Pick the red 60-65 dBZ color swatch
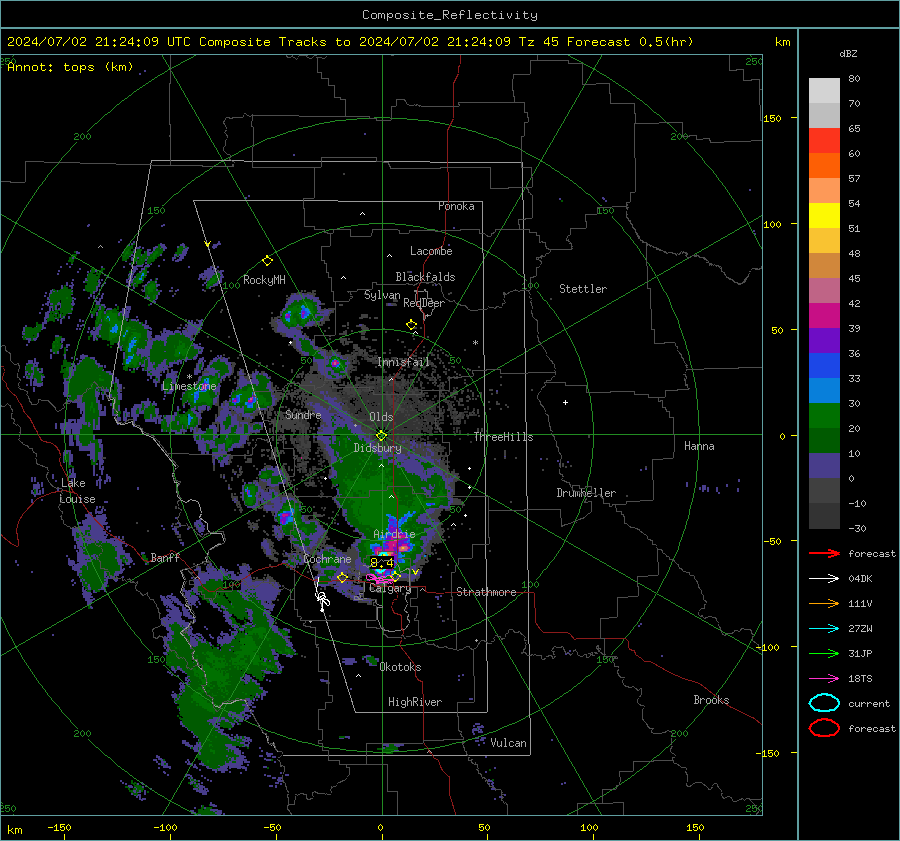Screen dimensions: 900x841 (x=824, y=141)
